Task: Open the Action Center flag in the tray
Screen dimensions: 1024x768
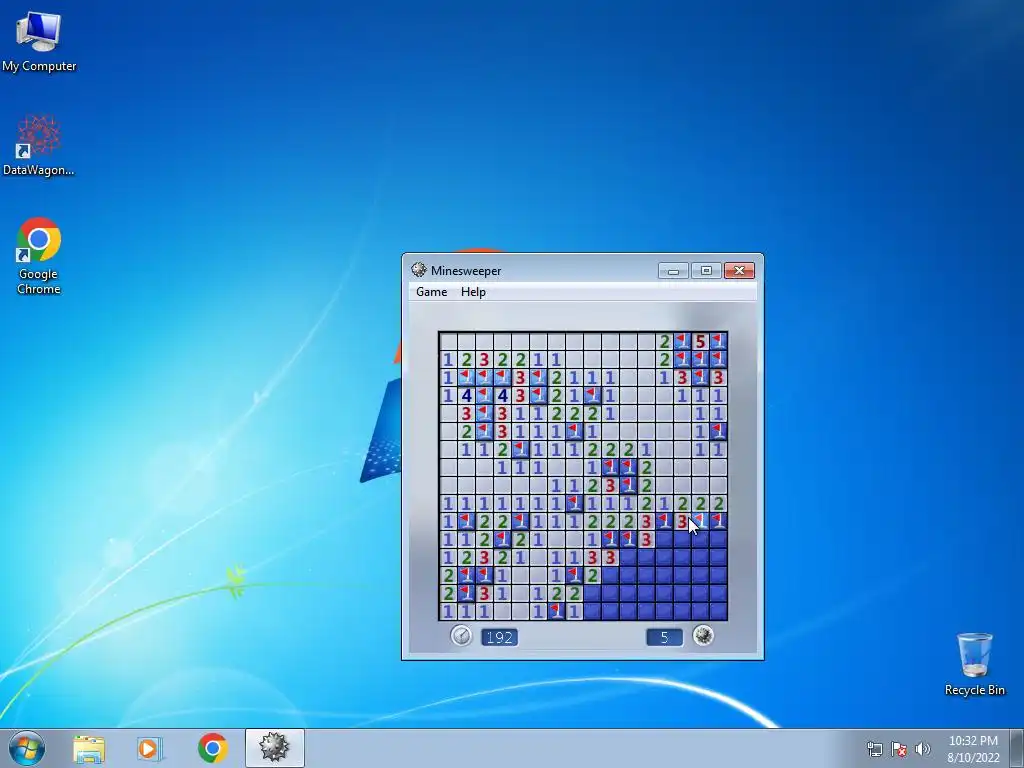Action: [899, 749]
